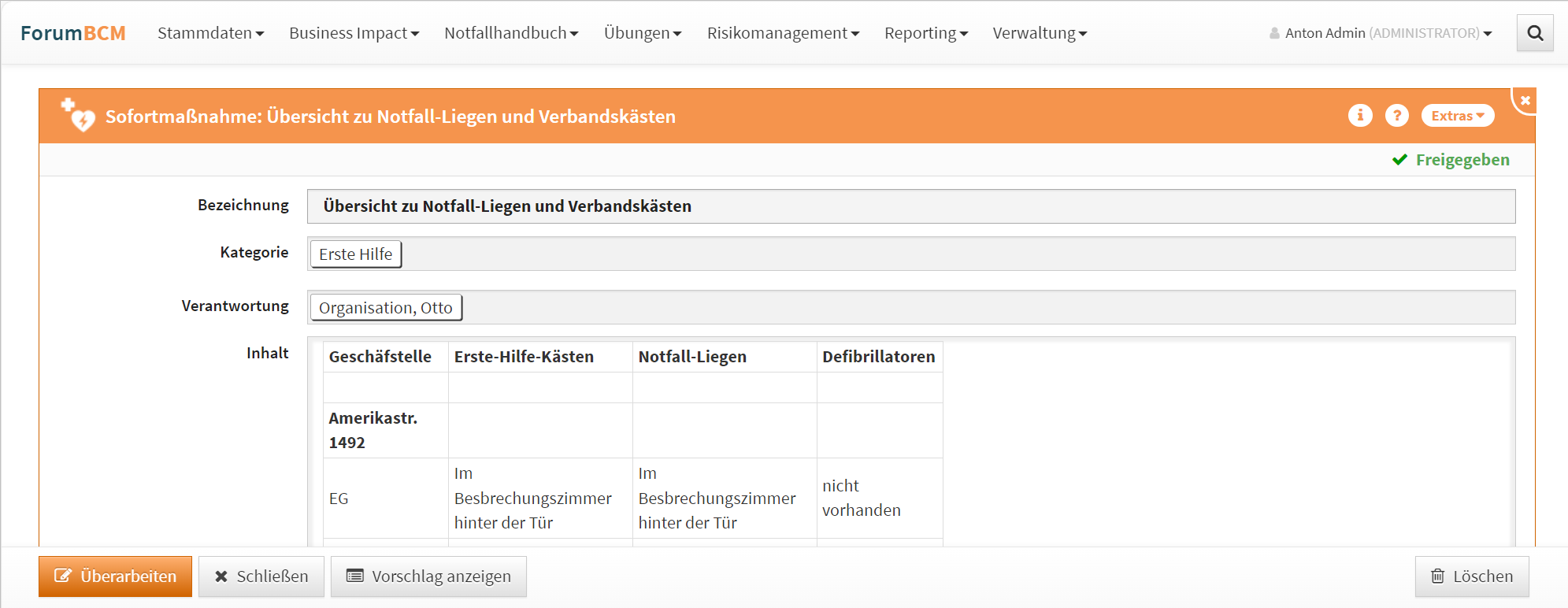Click the panel title Sofortmaßnahme text
1568x608 pixels.
tap(391, 117)
